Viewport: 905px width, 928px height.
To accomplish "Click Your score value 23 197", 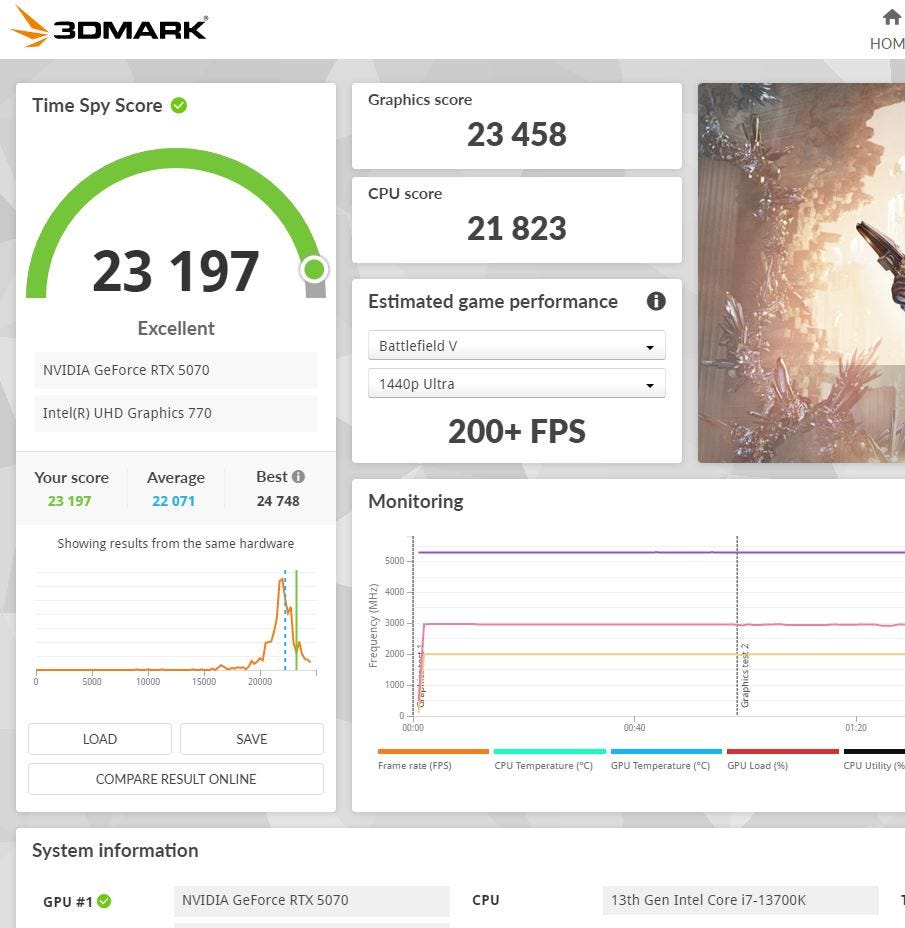I will (69, 501).
